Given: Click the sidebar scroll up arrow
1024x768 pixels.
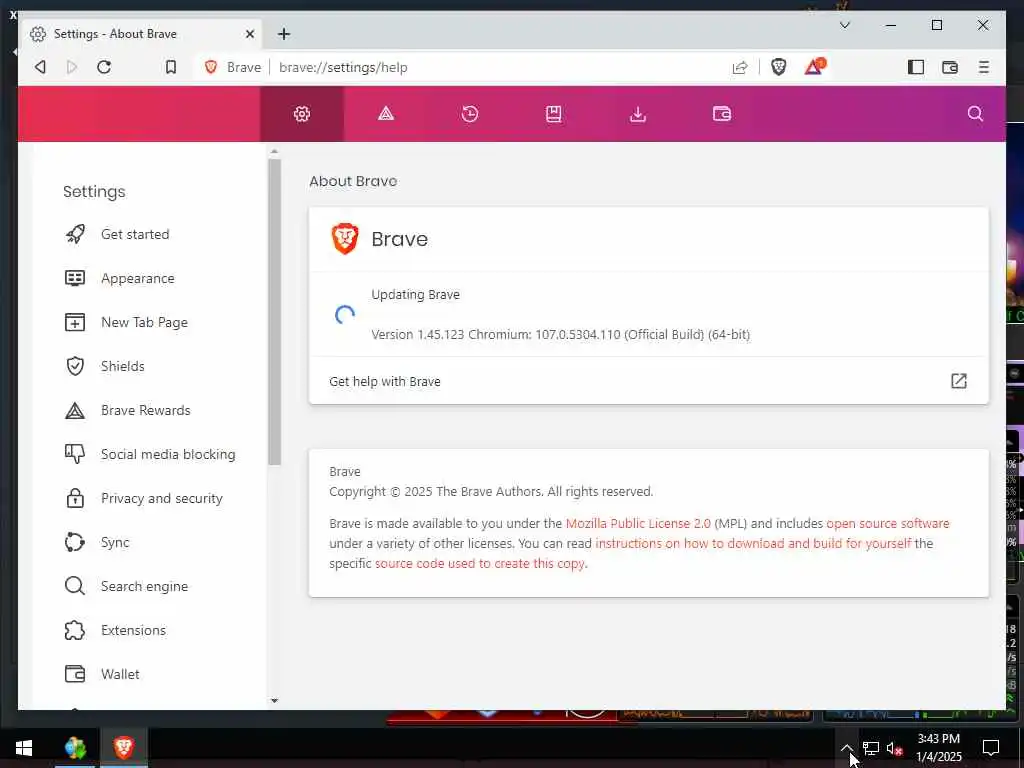Looking at the screenshot, I should coord(274,151).
